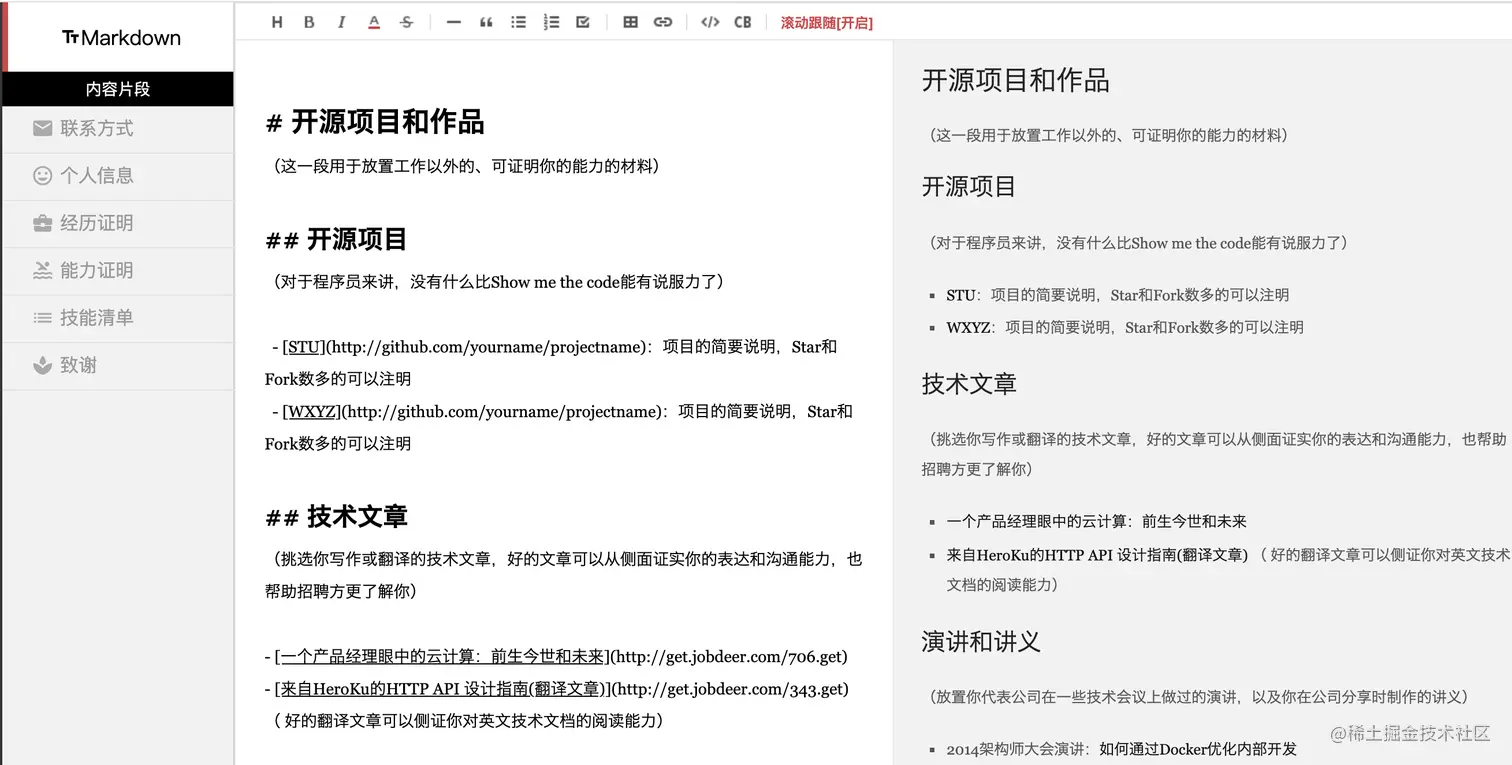1512x765 pixels.
Task: Apply italic formatting from the toolbar
Action: (x=341, y=22)
